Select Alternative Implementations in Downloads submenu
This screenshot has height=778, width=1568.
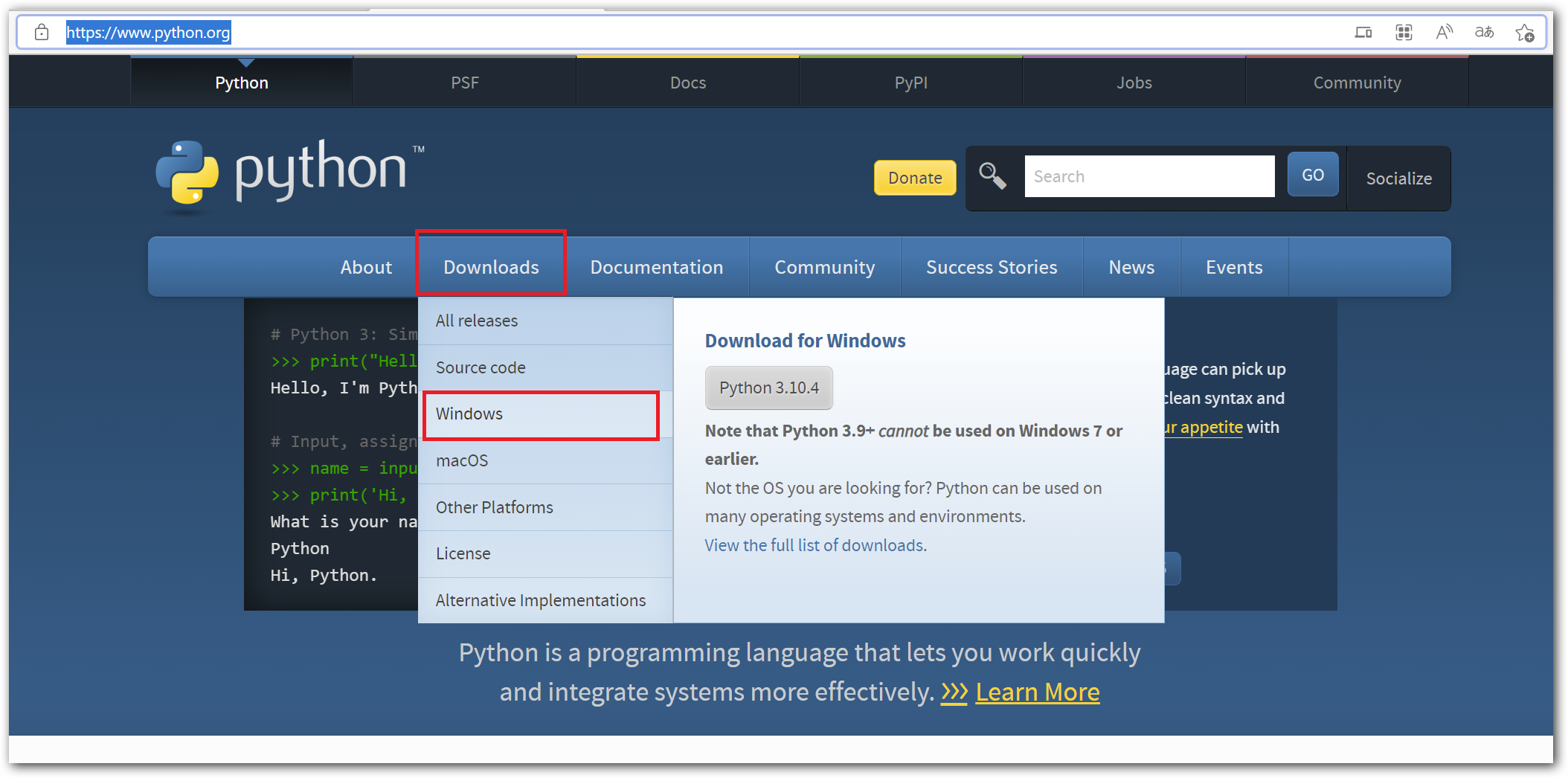(545, 600)
